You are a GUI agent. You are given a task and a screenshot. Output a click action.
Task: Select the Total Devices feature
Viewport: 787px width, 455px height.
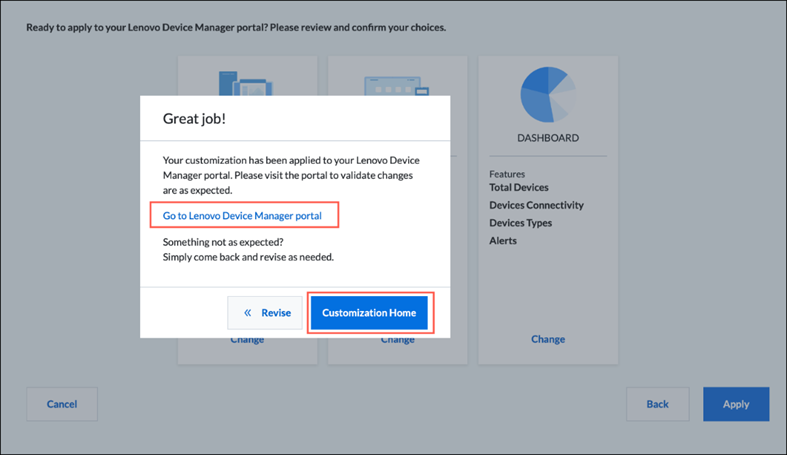coord(518,187)
